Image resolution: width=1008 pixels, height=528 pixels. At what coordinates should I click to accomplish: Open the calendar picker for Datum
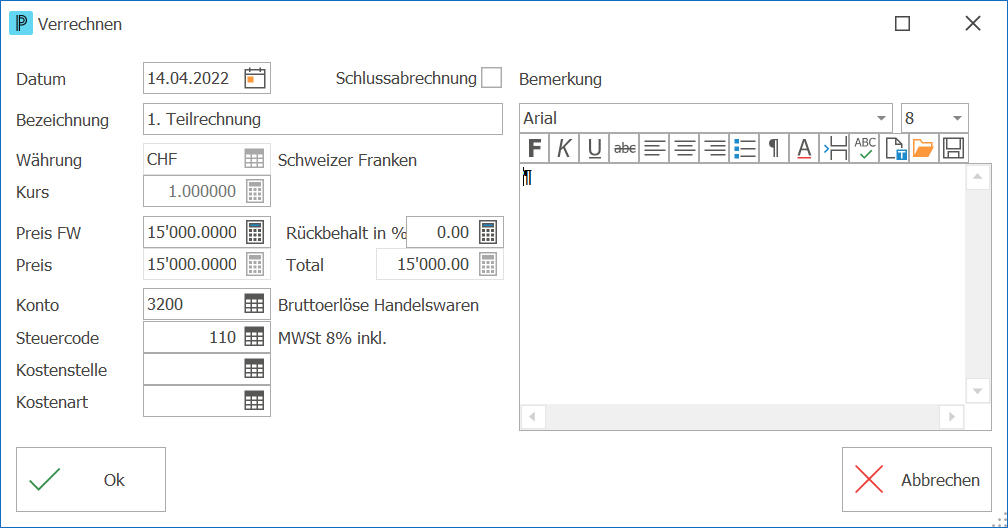(255, 78)
